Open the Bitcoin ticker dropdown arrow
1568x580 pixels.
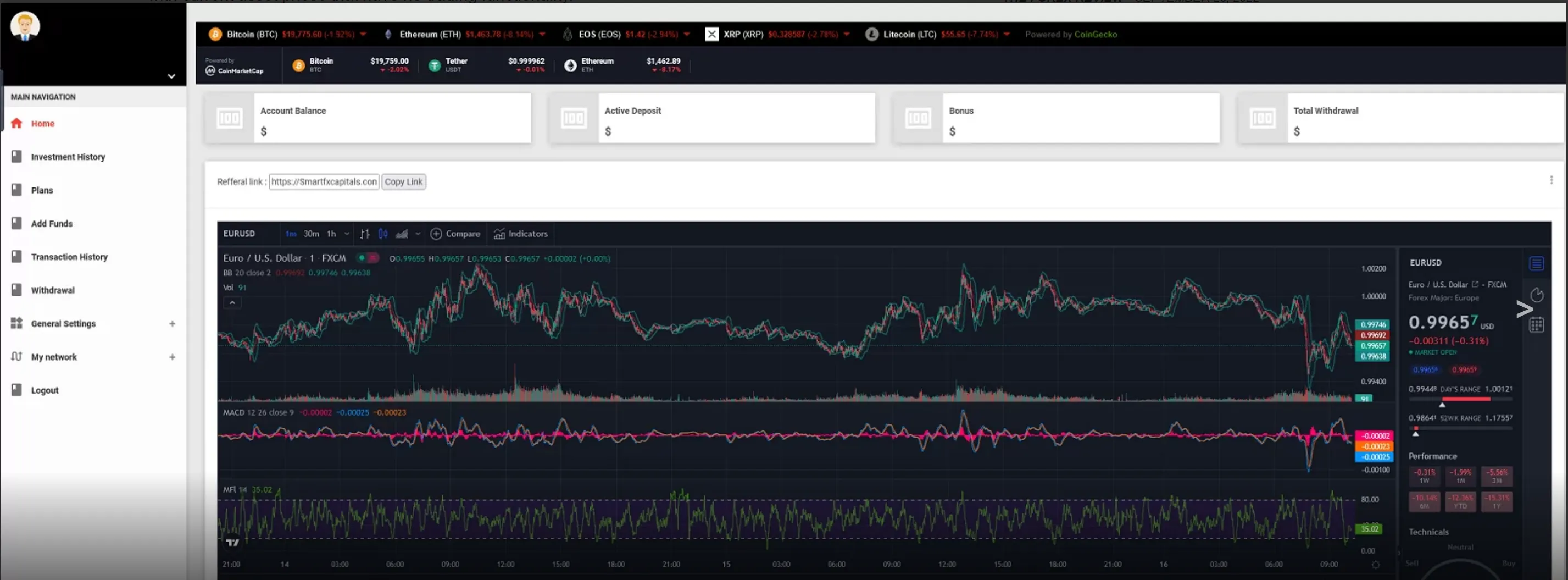click(x=363, y=34)
